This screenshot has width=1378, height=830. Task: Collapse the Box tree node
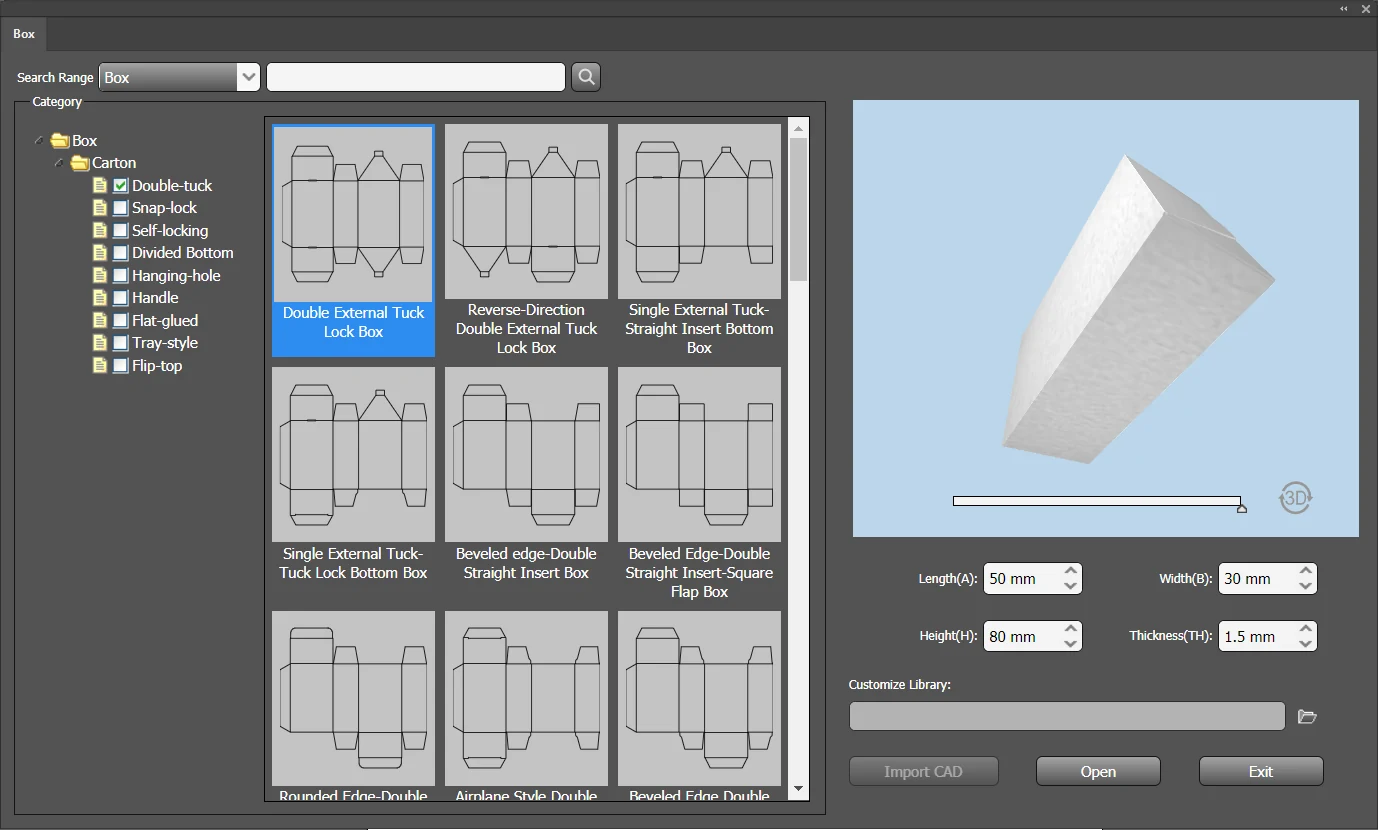pyautogui.click(x=39, y=140)
